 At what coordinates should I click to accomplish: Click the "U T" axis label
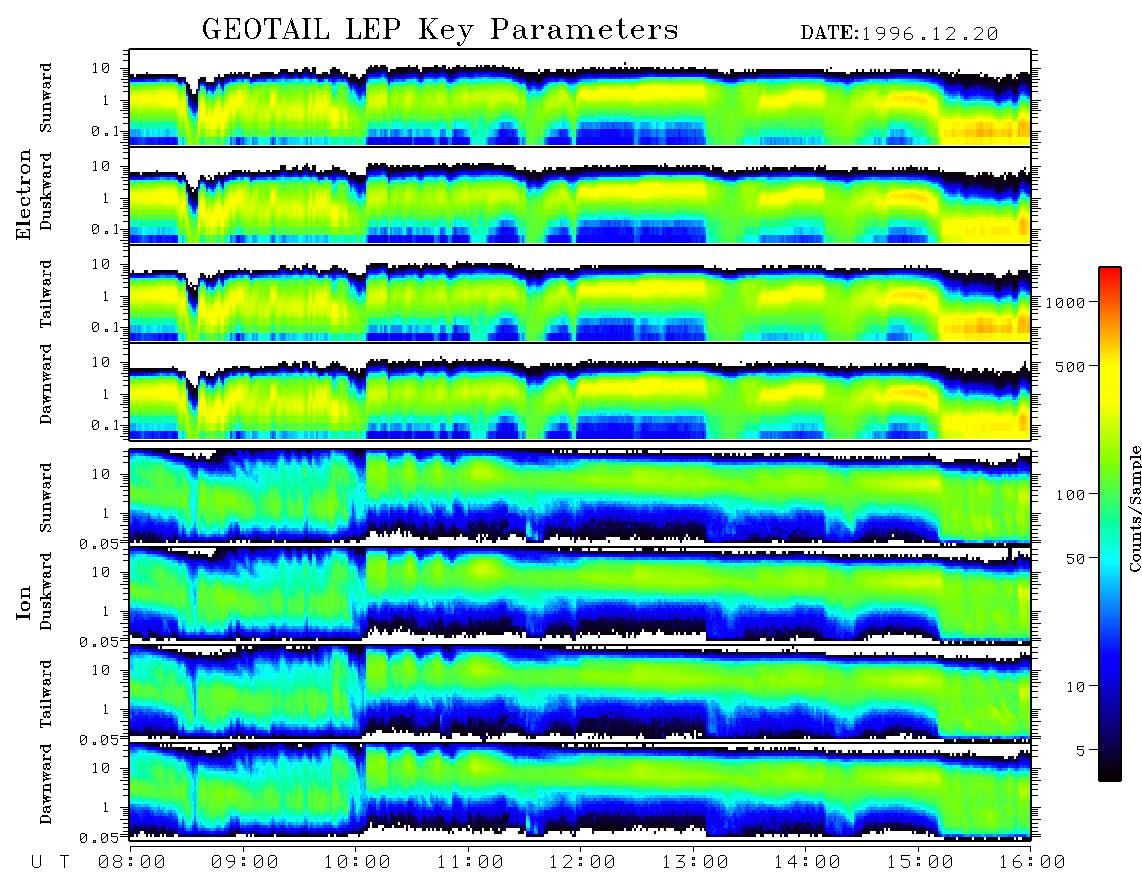[50, 862]
